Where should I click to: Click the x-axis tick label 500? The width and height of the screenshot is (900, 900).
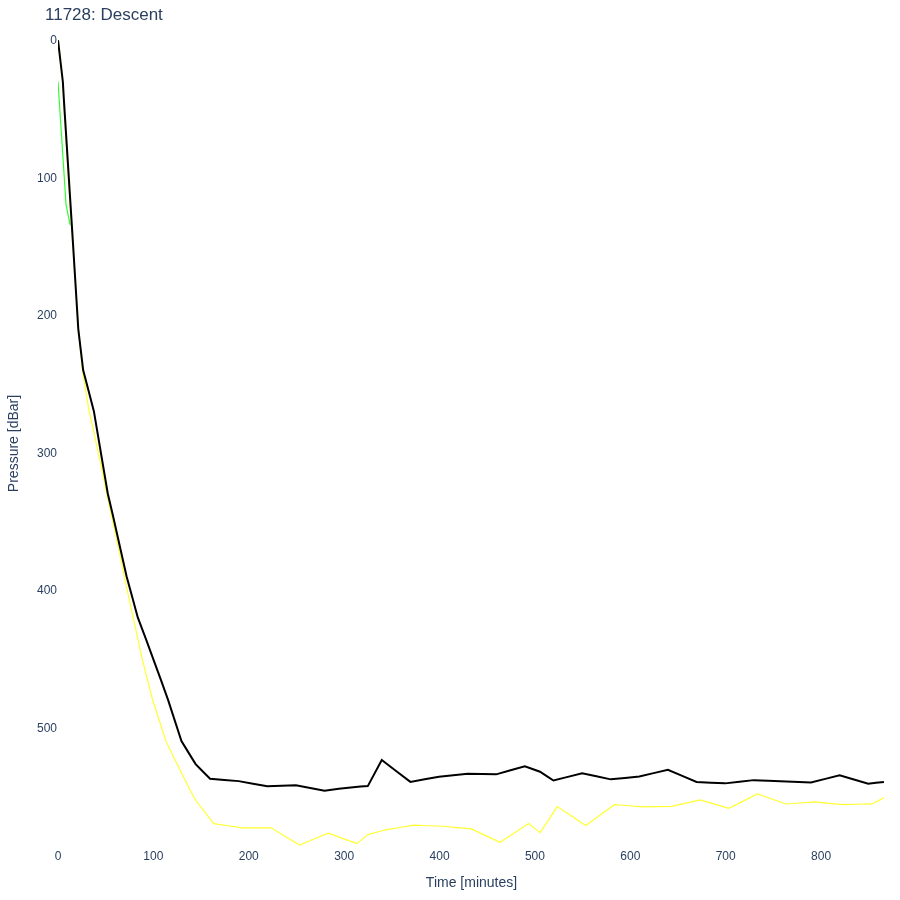[x=534, y=856]
